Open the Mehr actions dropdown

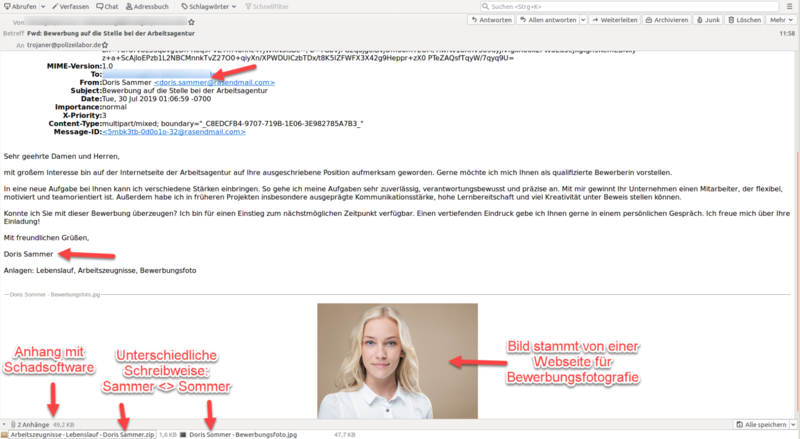coord(781,20)
